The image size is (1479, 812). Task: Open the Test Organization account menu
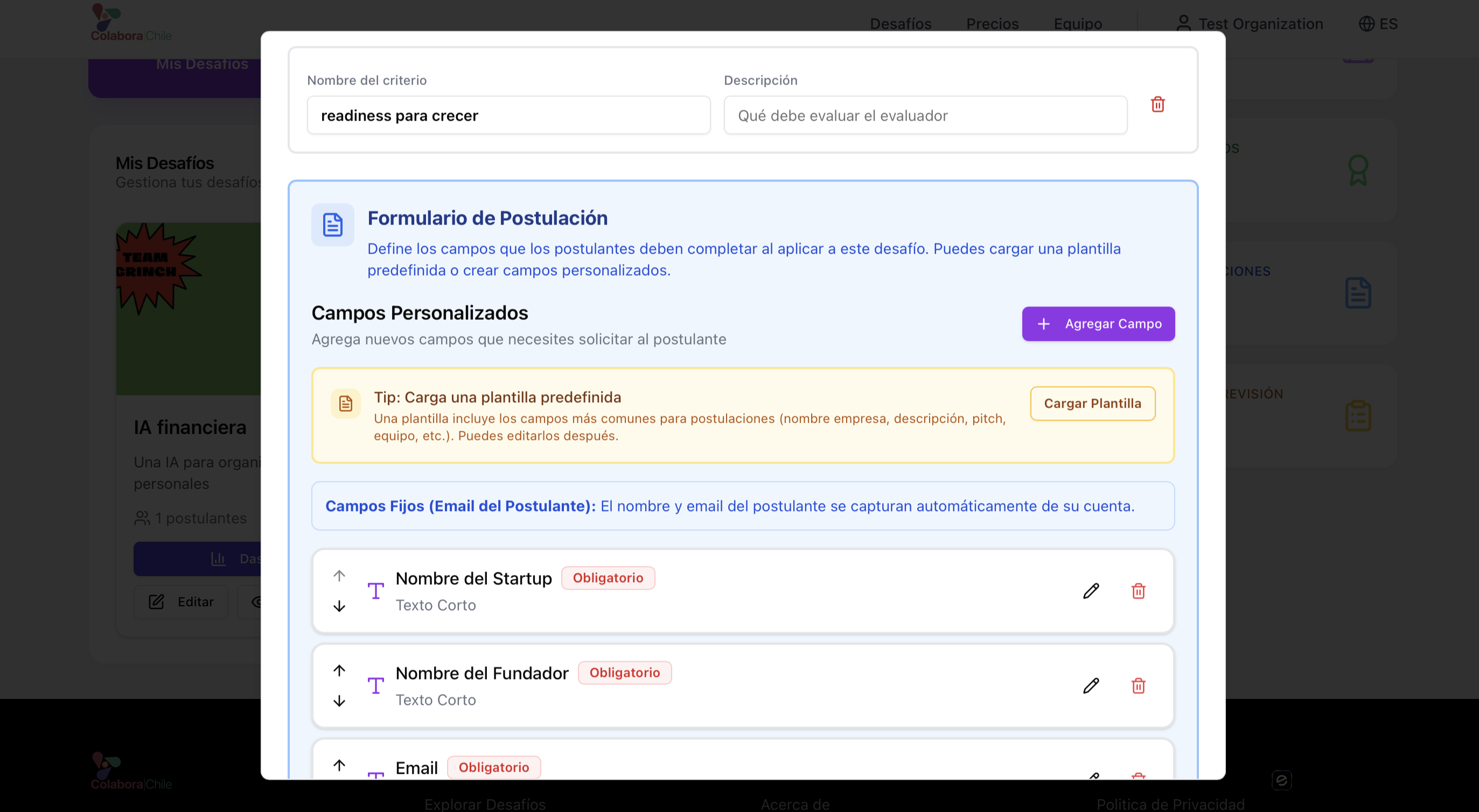coord(1250,24)
